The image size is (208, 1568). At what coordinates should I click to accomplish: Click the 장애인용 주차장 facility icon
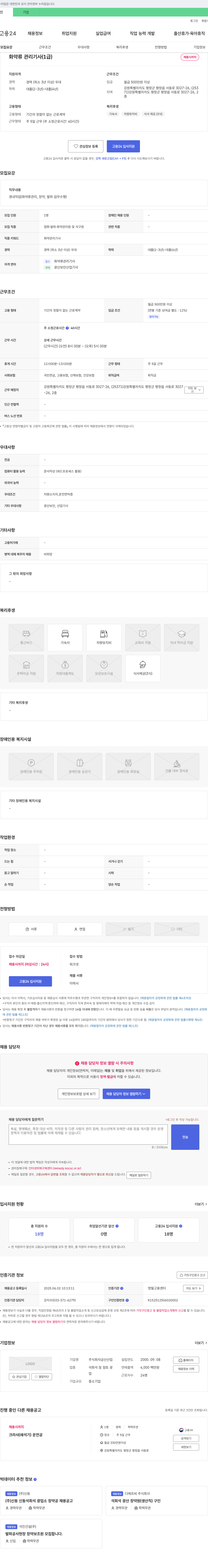click(x=31, y=766)
